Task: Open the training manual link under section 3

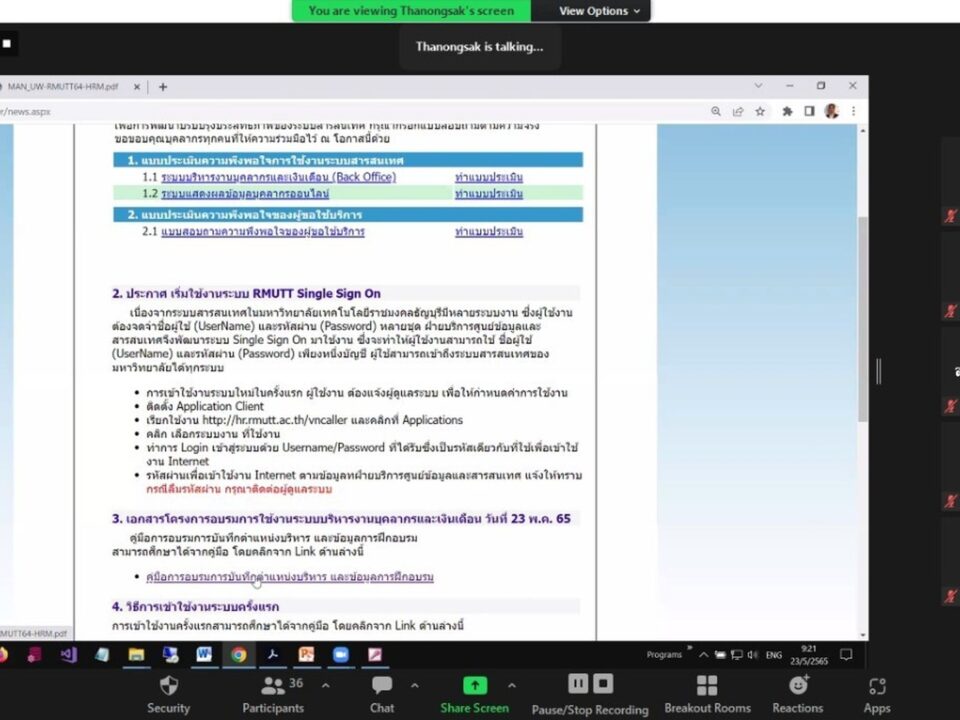Action: pyautogui.click(x=290, y=577)
